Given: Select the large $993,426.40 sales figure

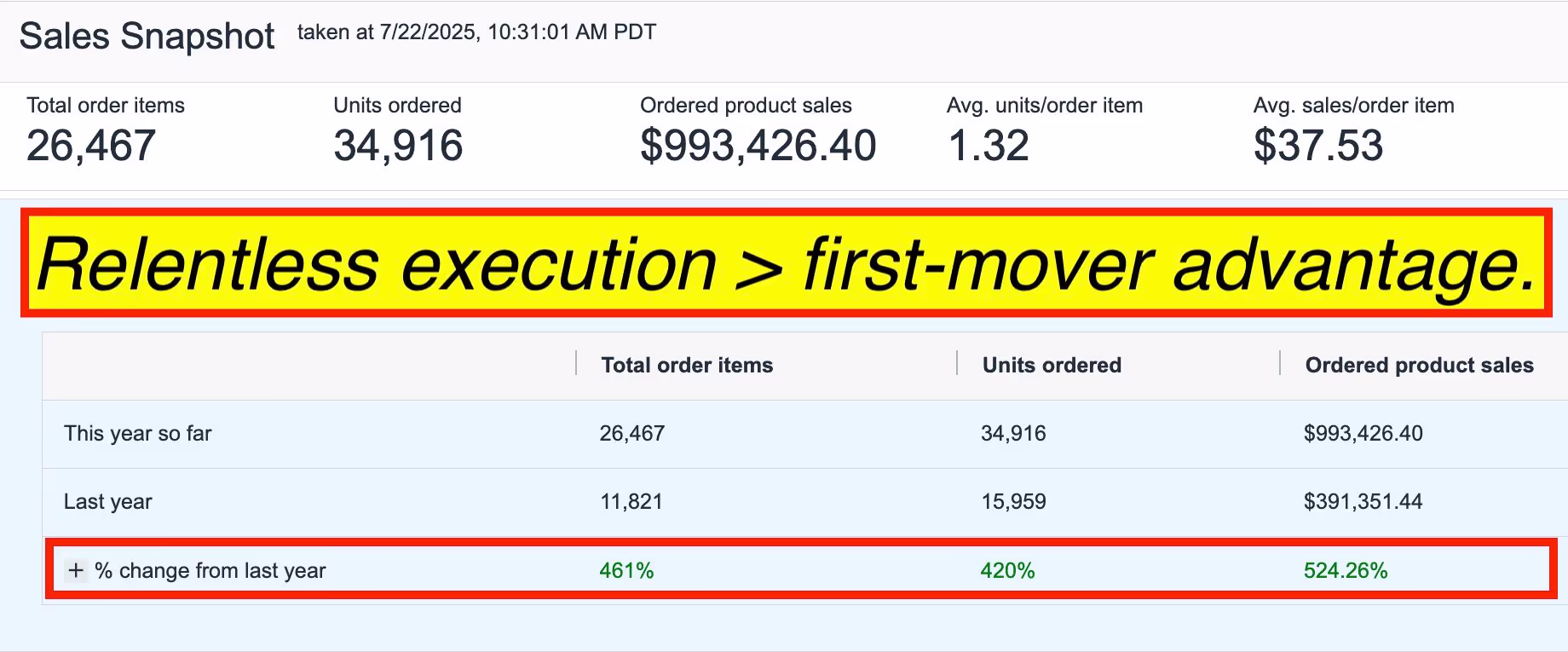Looking at the screenshot, I should pos(758,146).
